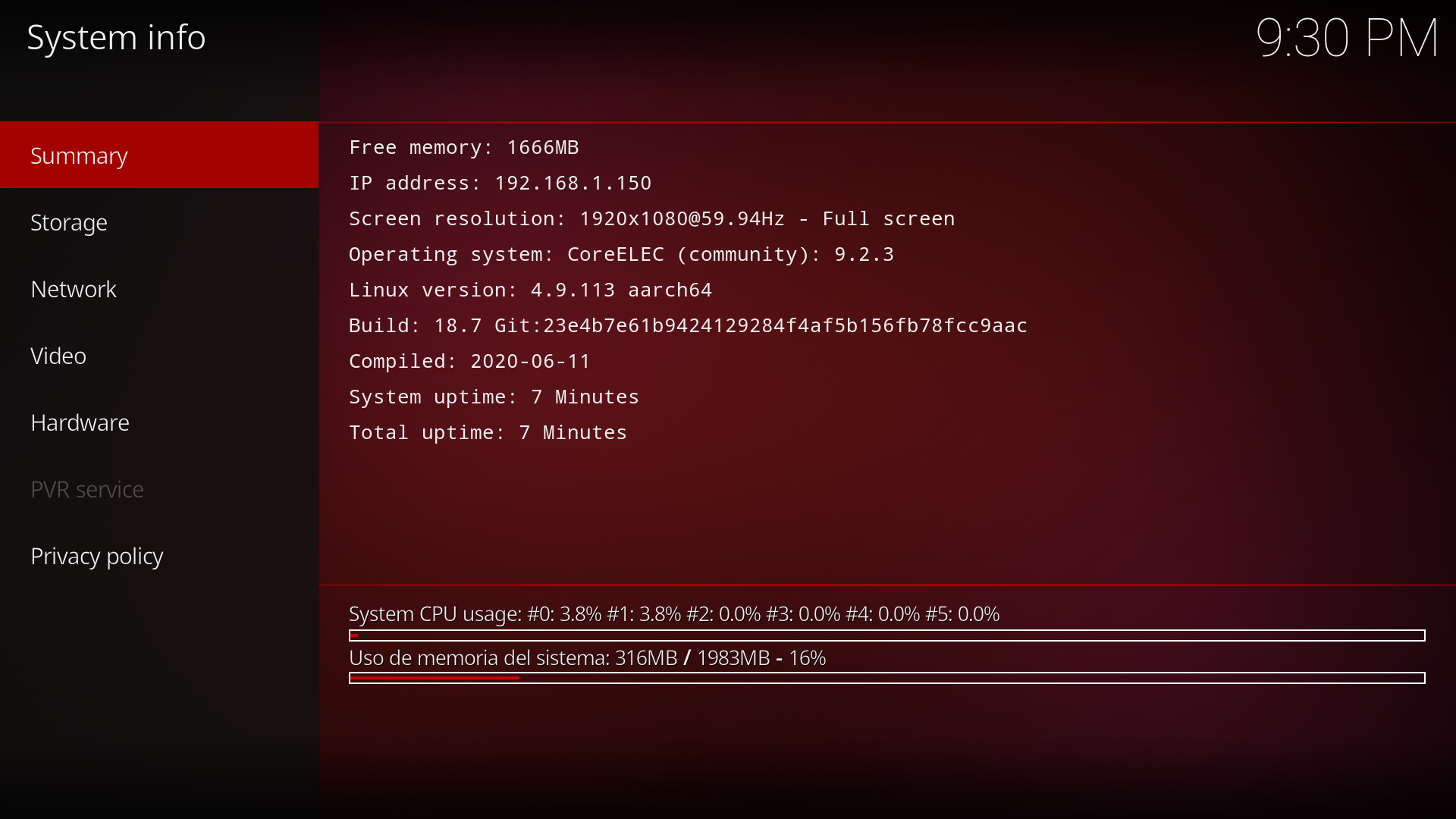Viewport: 1456px width, 819px height.
Task: Click the Compiled 2020-06-11 date line
Action: click(x=469, y=361)
